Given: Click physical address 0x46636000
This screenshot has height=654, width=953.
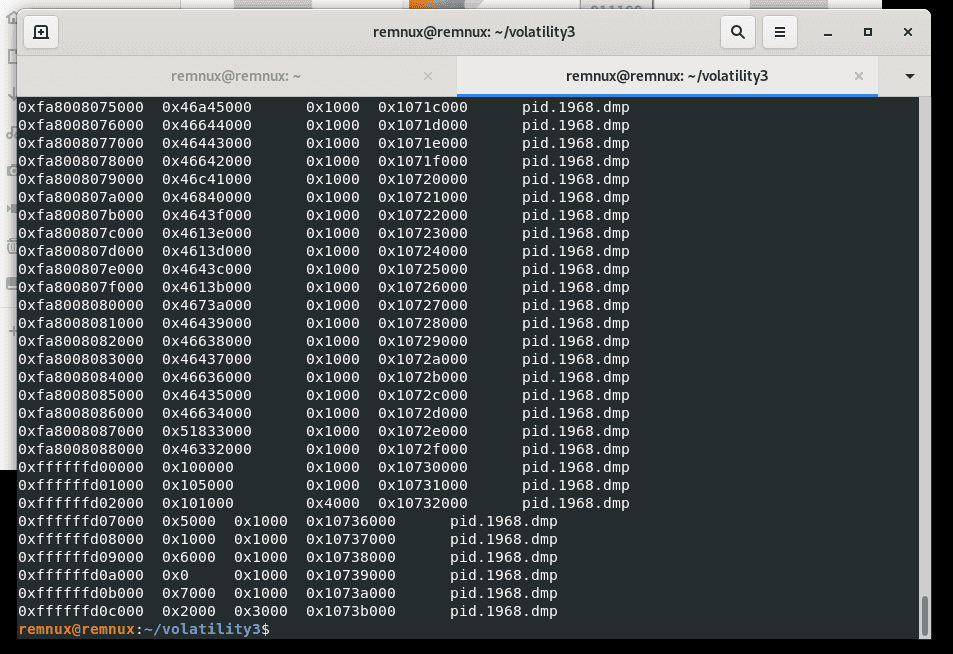Looking at the screenshot, I should (x=207, y=377).
